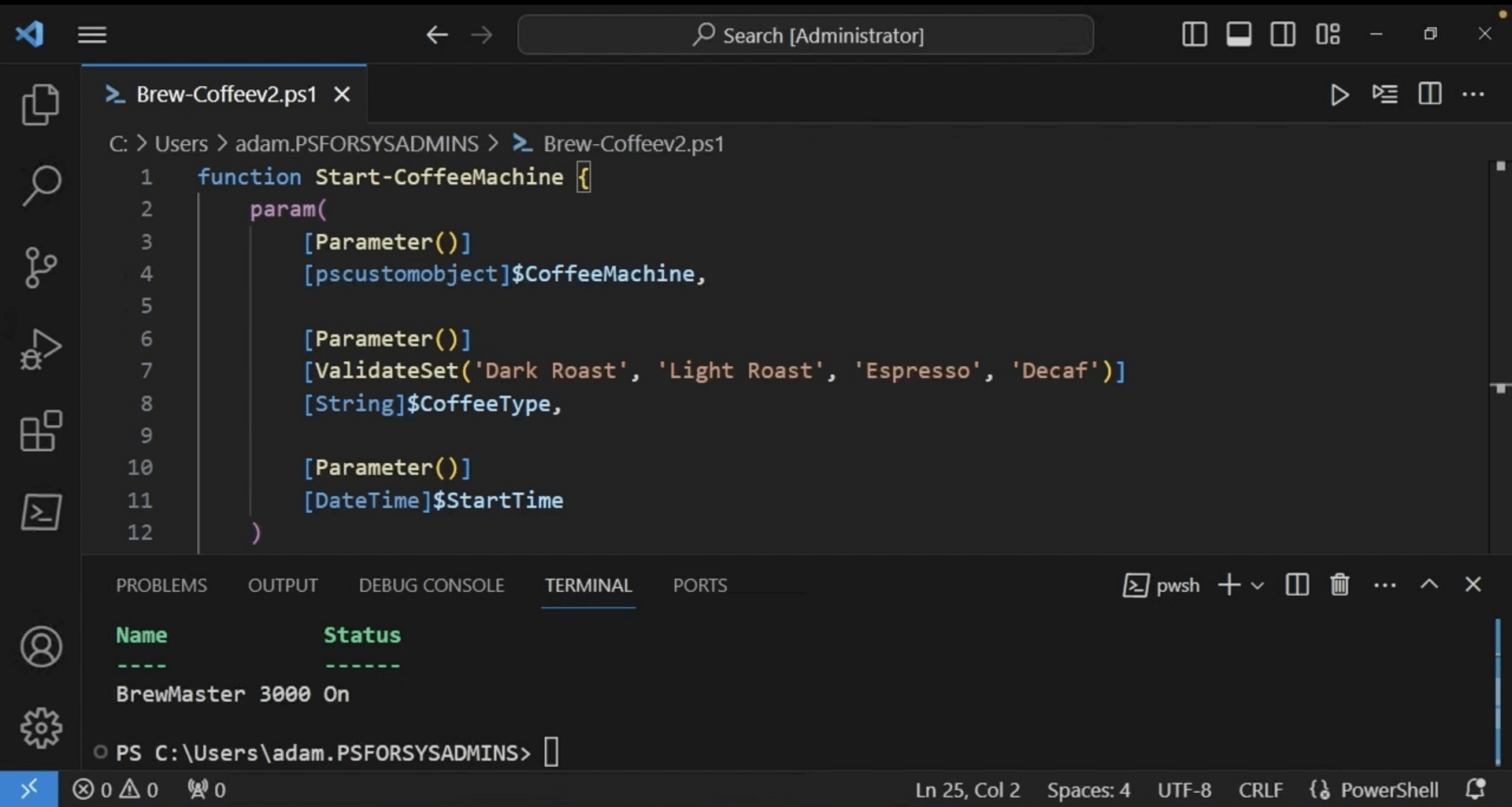Click 'Start-CoffeeMachine' on line 1
This screenshot has height=807, width=1512.
tap(439, 177)
